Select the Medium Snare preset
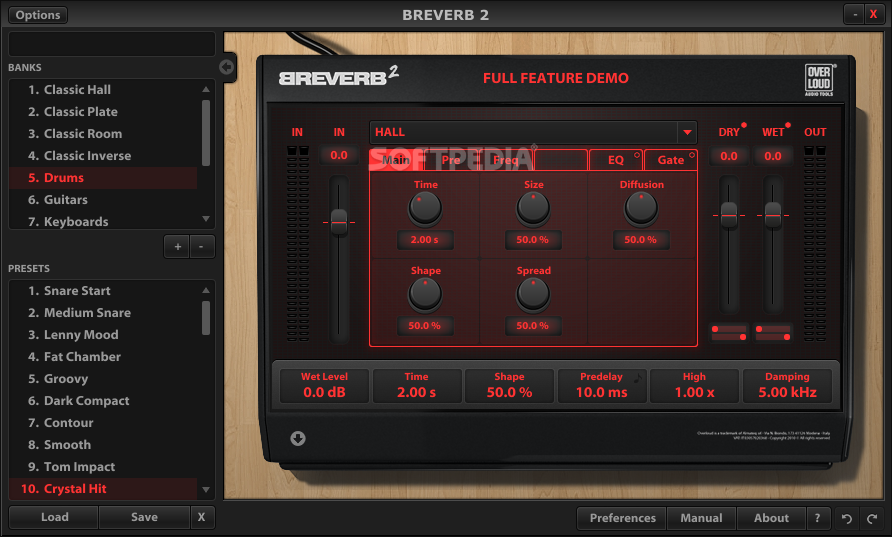The image size is (892, 537). [x=103, y=313]
